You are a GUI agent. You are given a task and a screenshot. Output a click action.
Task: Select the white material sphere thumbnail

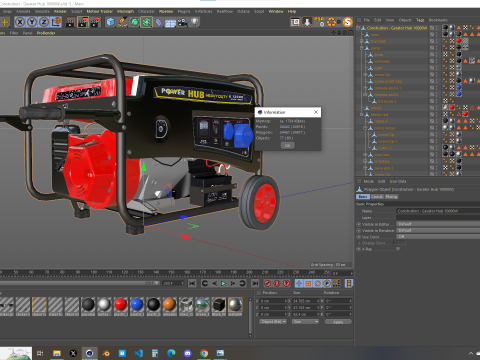(x=104, y=305)
